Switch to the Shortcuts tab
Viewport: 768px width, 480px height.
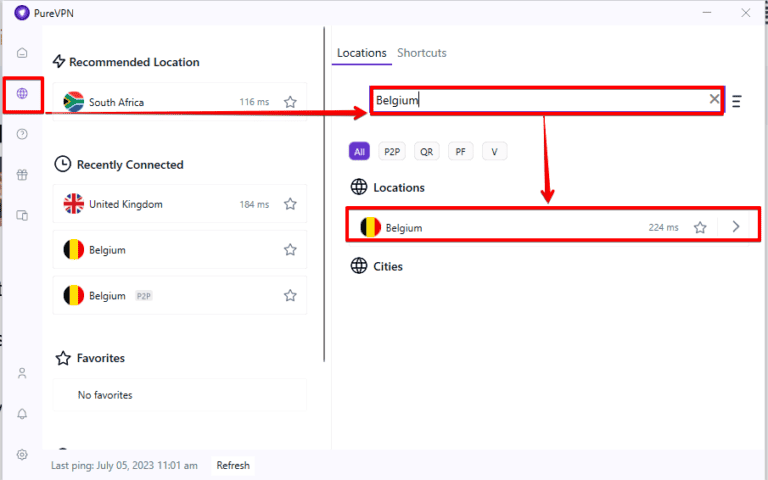422,53
